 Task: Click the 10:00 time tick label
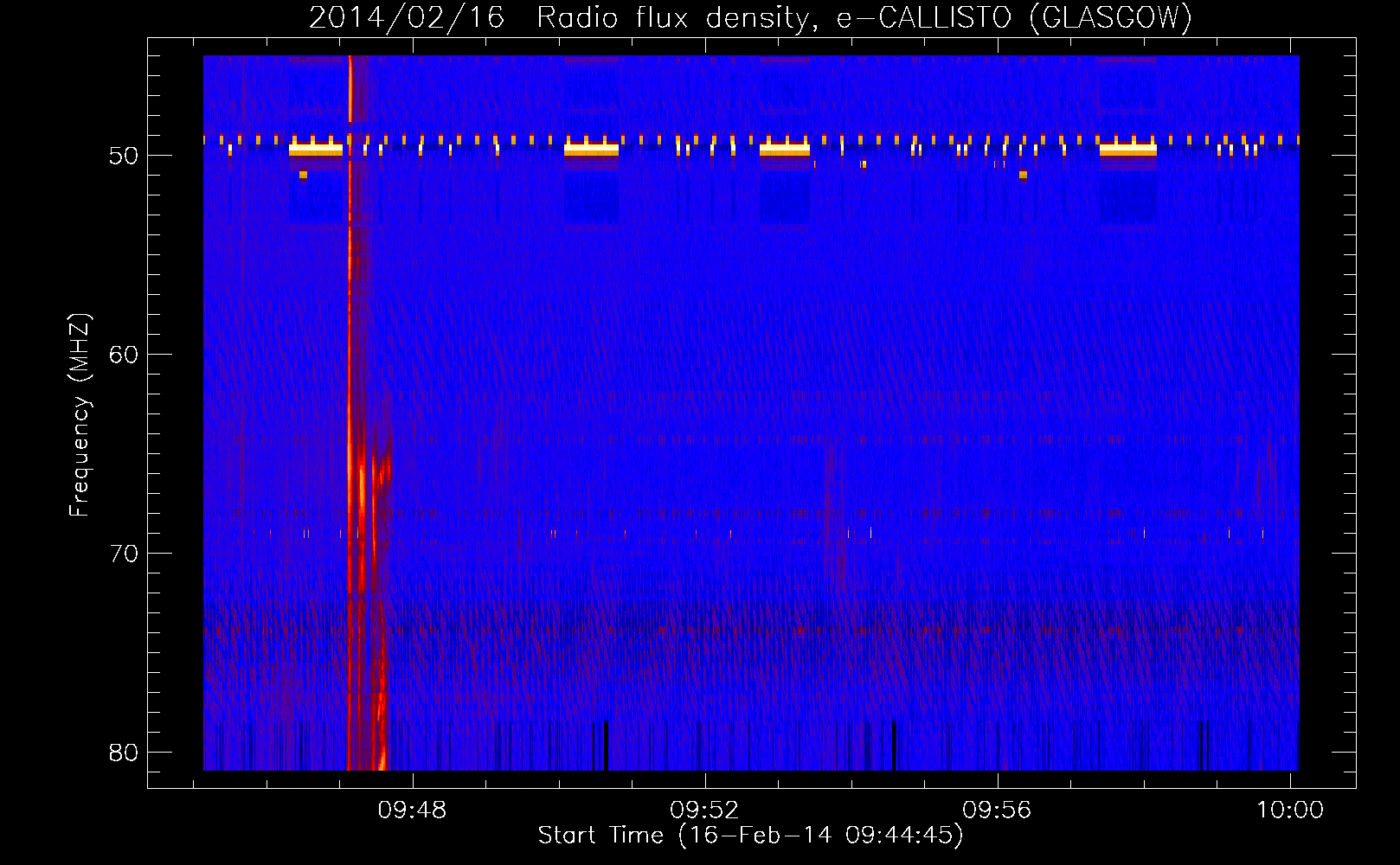tap(1289, 811)
